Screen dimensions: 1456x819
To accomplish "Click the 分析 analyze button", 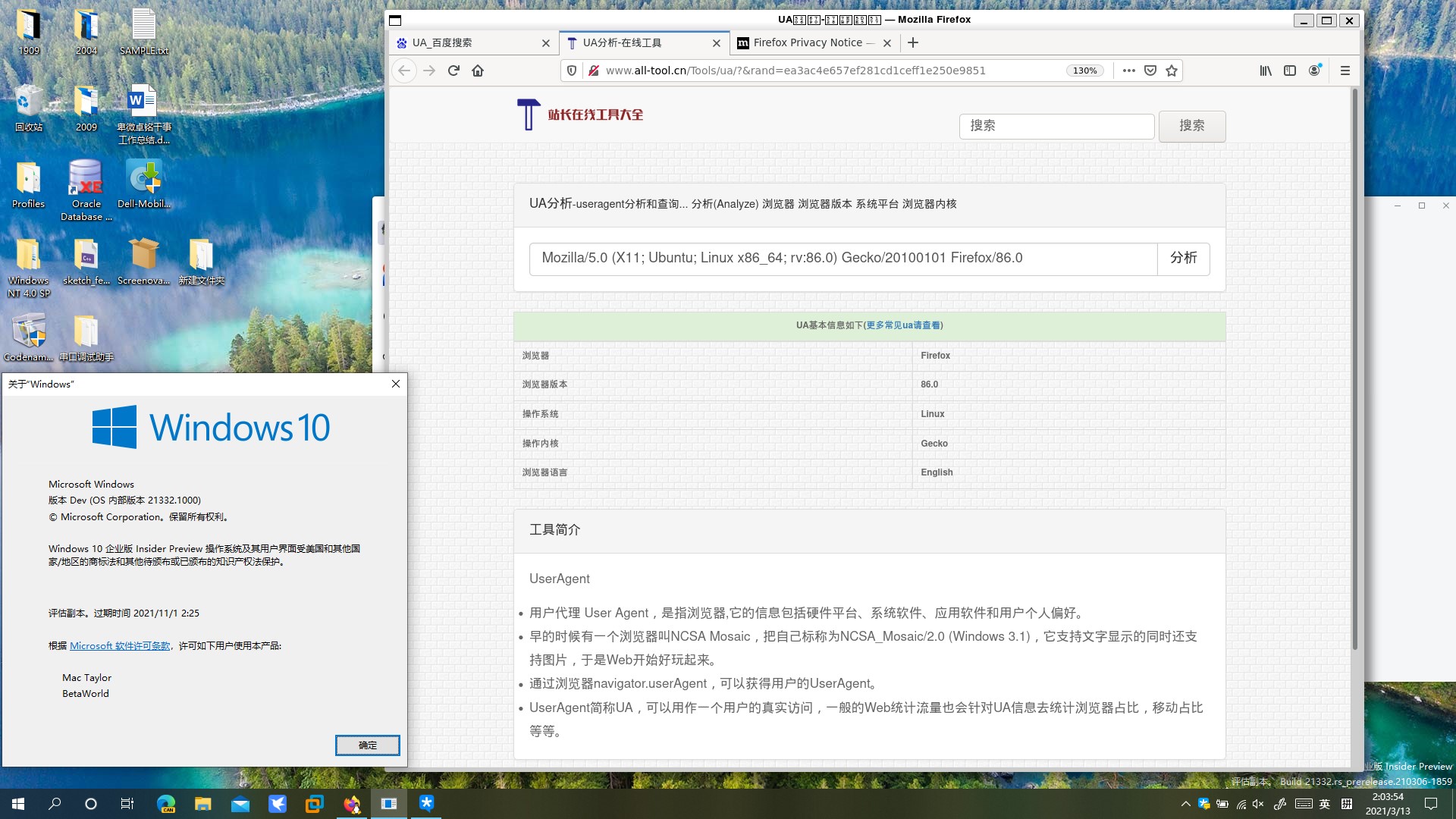I will [x=1184, y=259].
